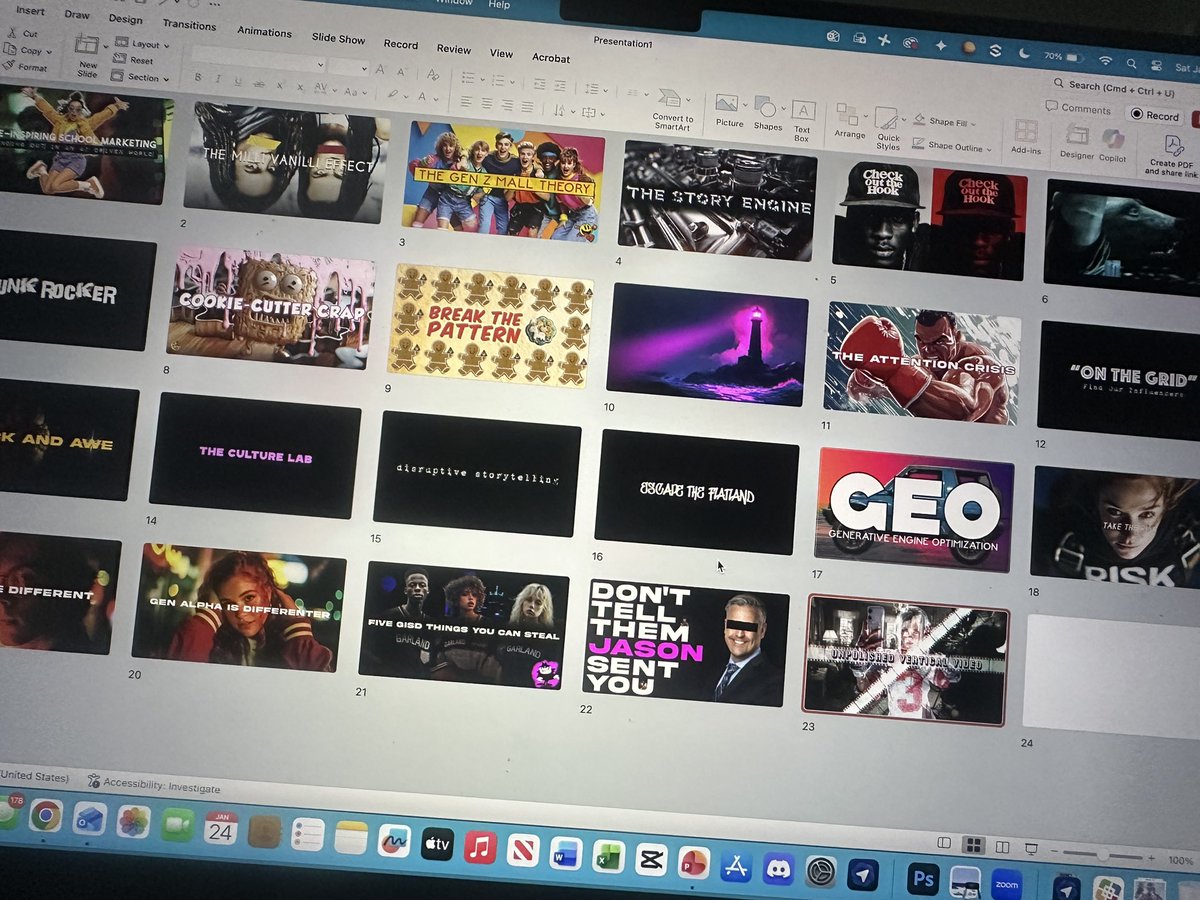
Task: Select Don't Tell Them Jason Sent You slide
Action: [x=685, y=640]
